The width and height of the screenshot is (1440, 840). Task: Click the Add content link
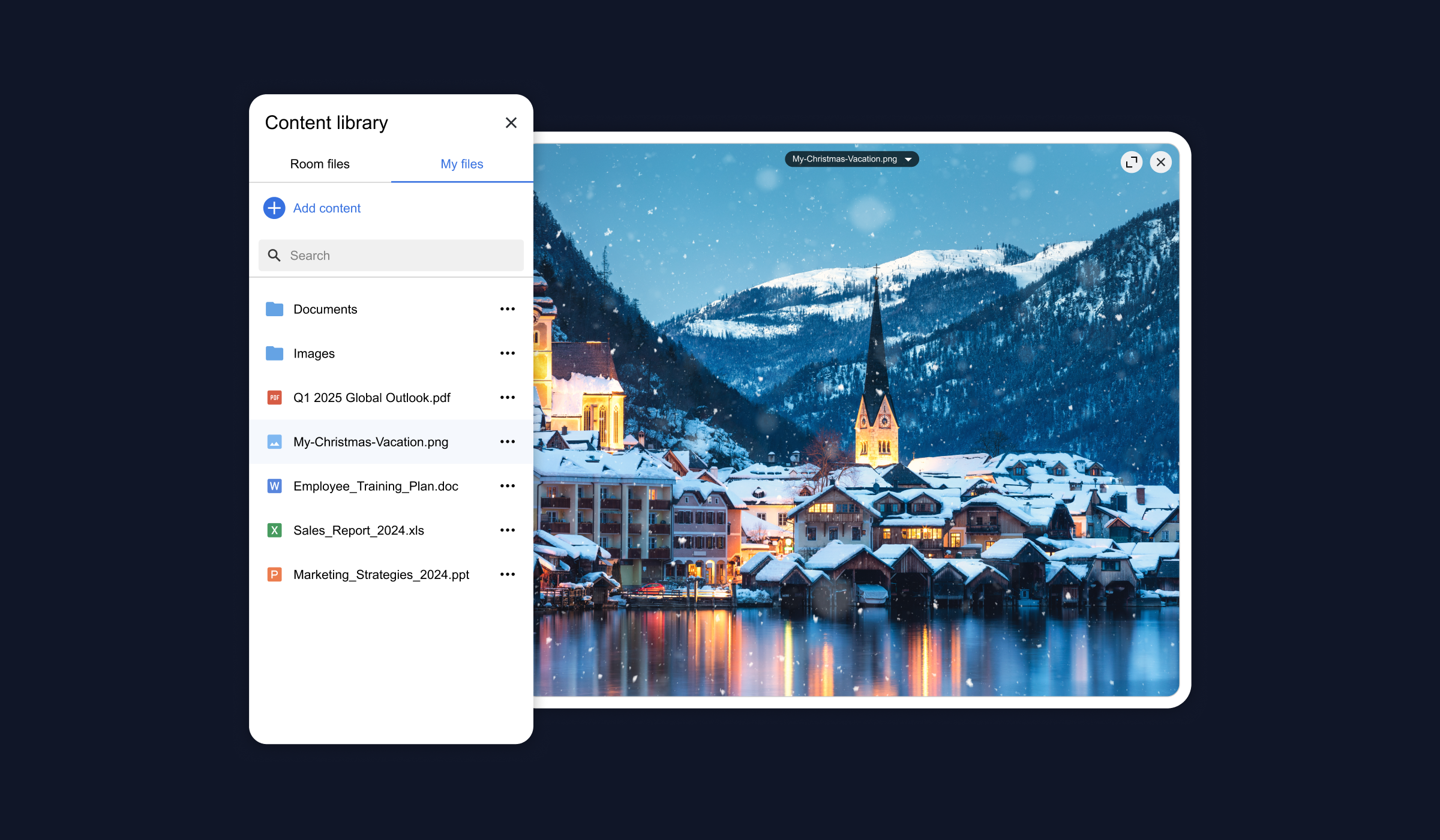327,208
